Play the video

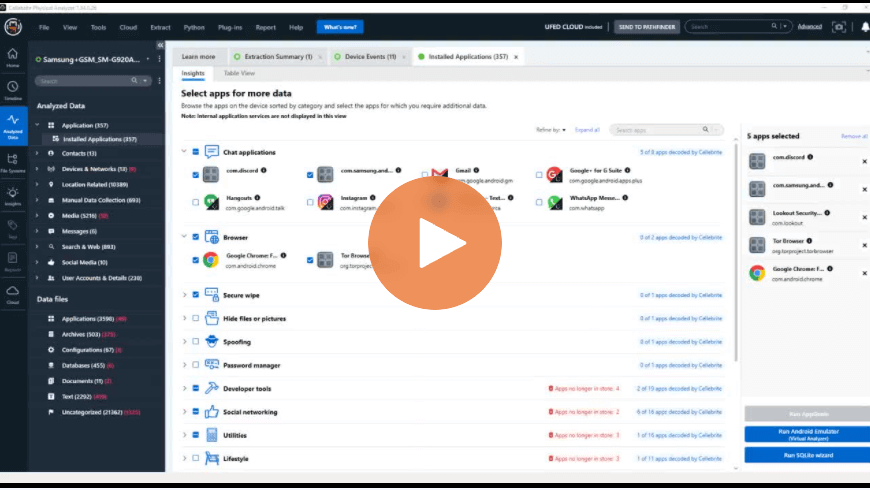coord(435,243)
